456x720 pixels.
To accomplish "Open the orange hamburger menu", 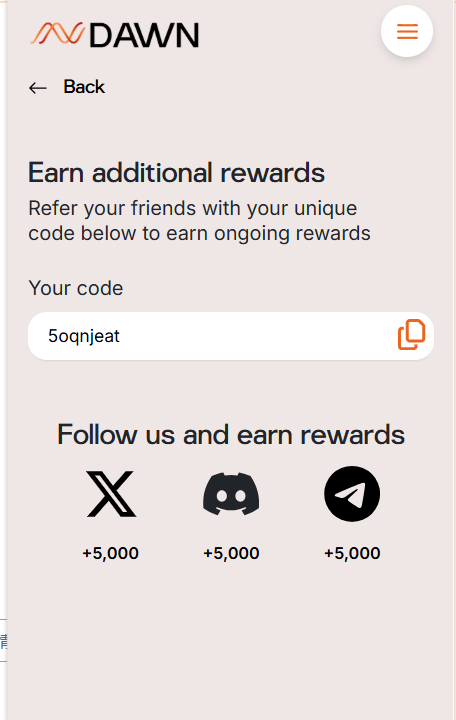I will pyautogui.click(x=407, y=31).
